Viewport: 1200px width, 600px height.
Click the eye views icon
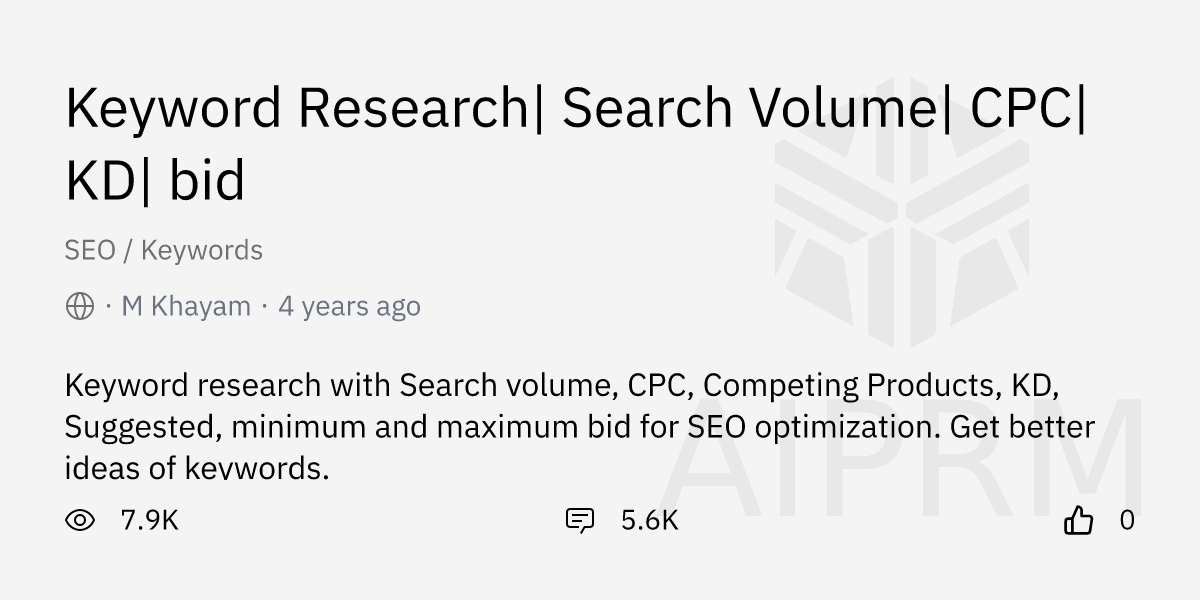[x=80, y=520]
